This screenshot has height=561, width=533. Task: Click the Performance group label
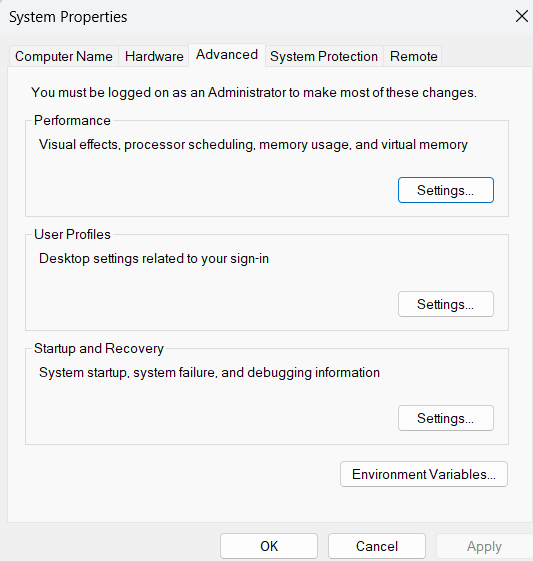pyautogui.click(x=72, y=120)
